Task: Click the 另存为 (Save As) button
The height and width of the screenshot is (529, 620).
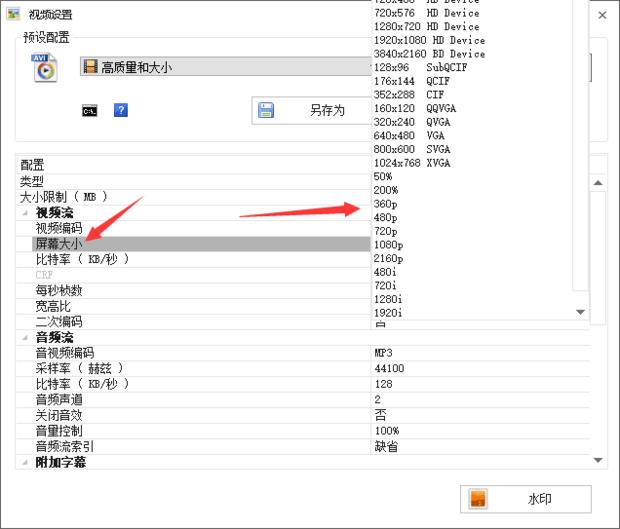Action: [310, 110]
